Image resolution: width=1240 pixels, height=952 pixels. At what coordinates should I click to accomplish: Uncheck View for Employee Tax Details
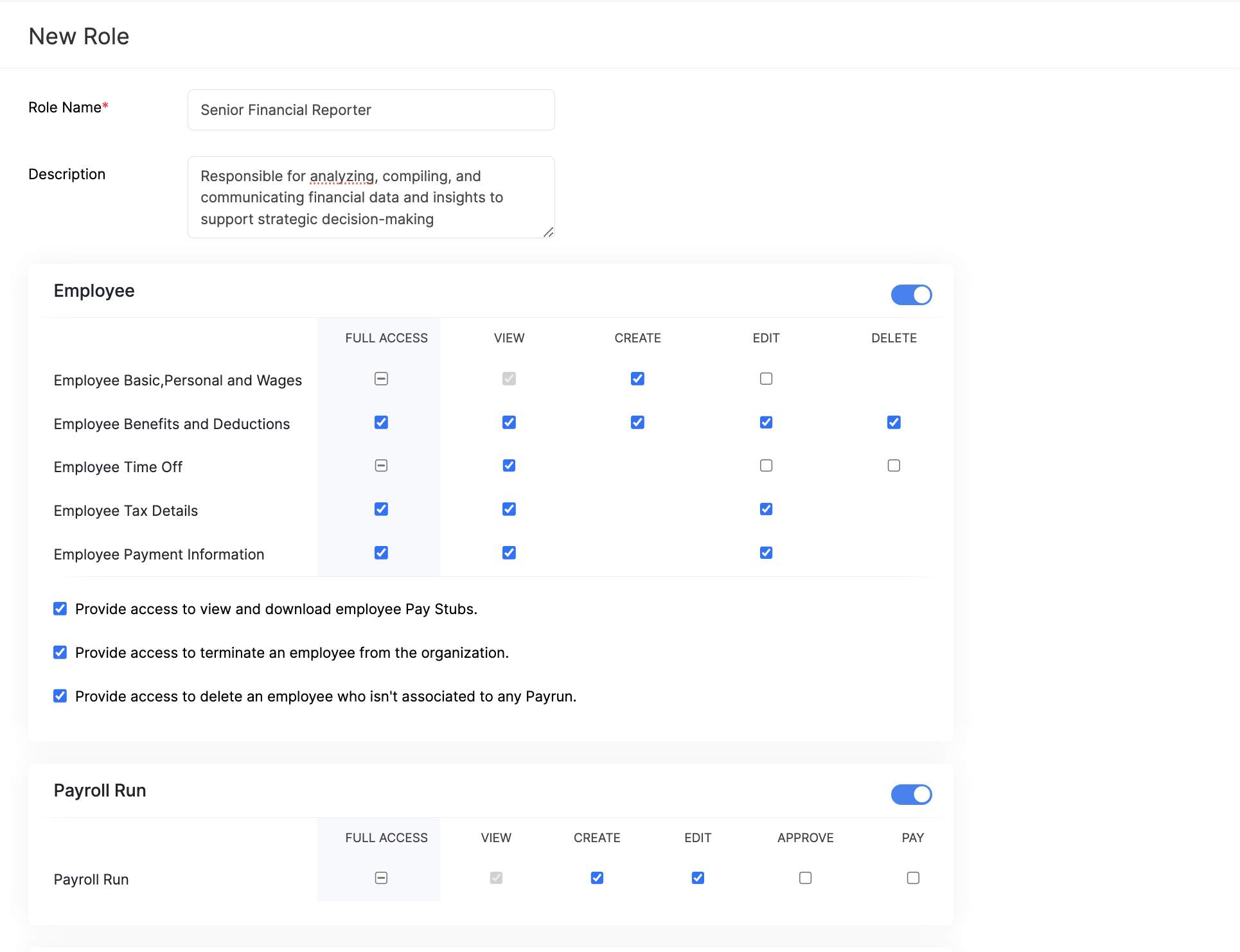509,509
